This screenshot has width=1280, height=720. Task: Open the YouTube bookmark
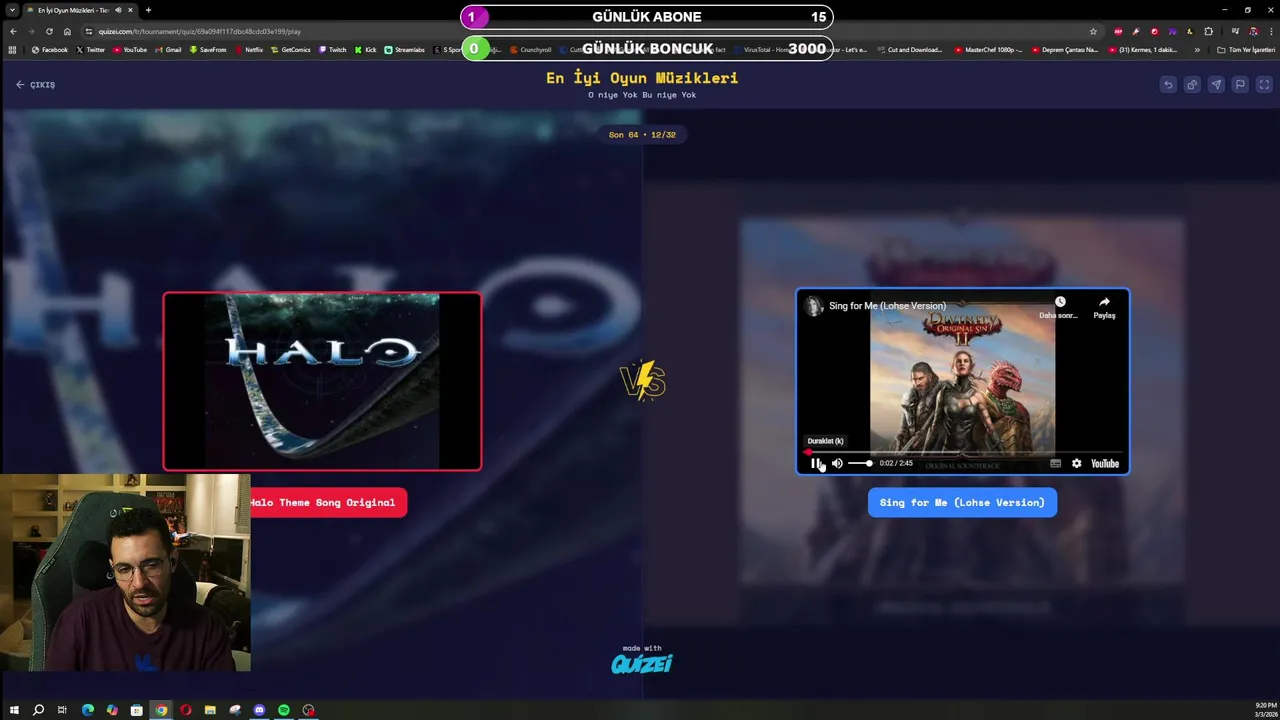pyautogui.click(x=130, y=49)
